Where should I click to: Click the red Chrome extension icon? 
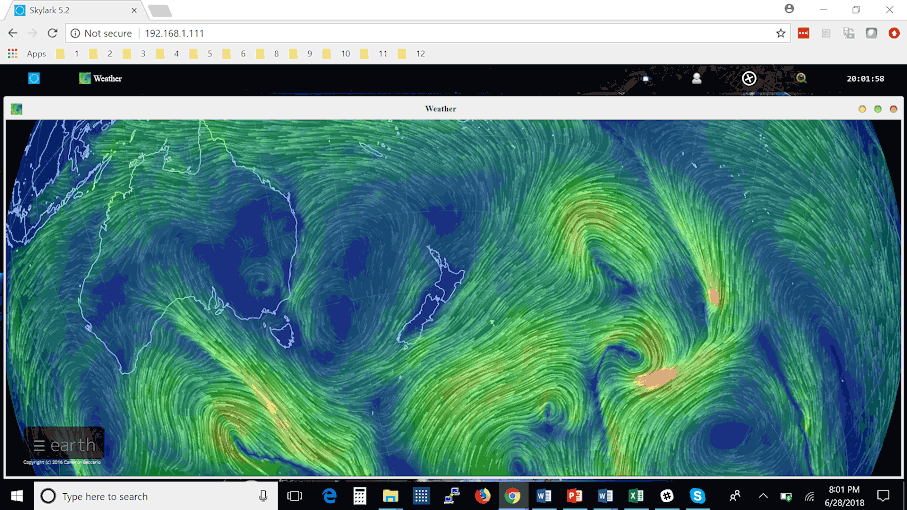803,34
